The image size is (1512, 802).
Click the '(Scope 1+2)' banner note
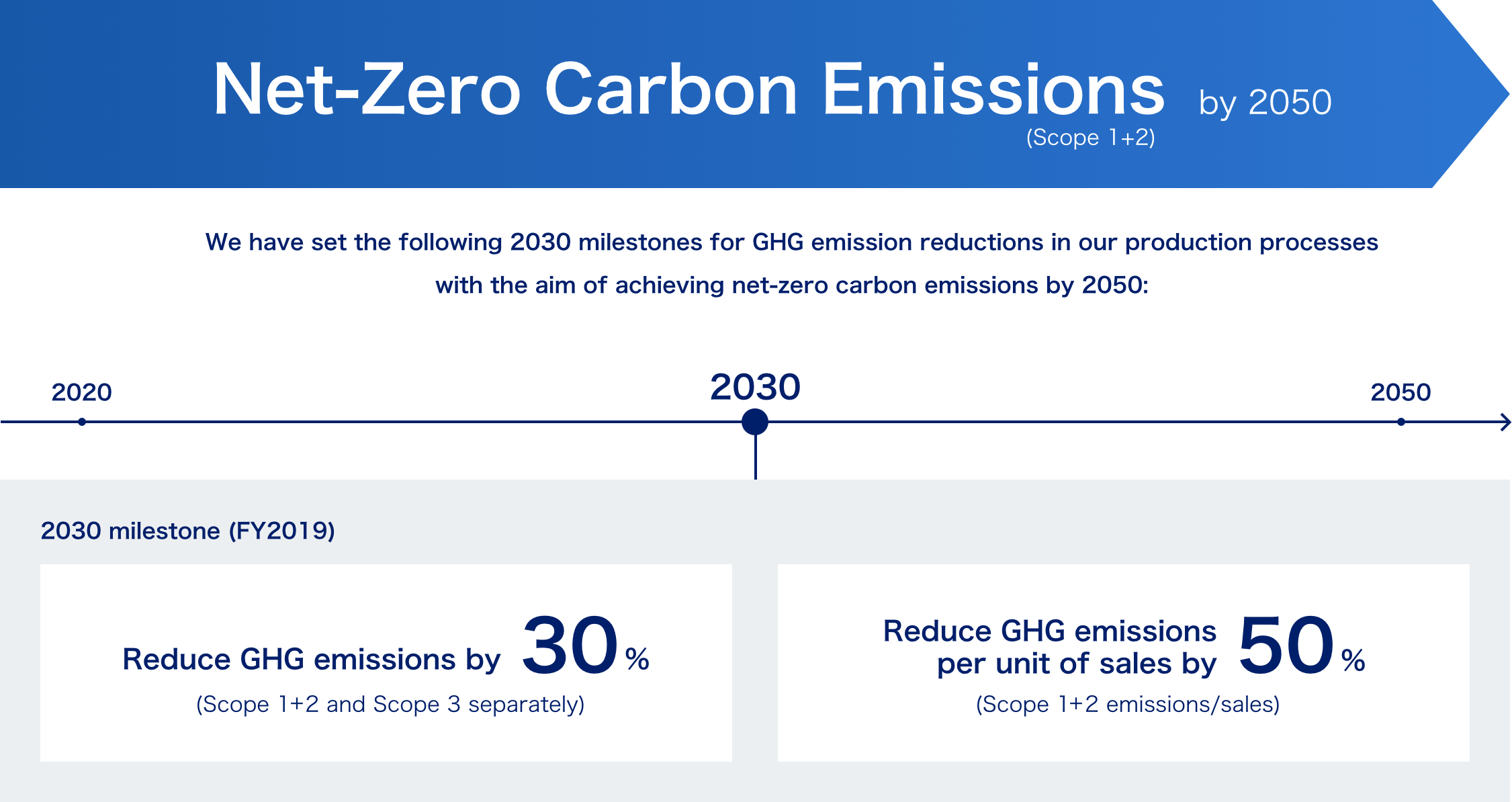pyautogui.click(x=1090, y=138)
